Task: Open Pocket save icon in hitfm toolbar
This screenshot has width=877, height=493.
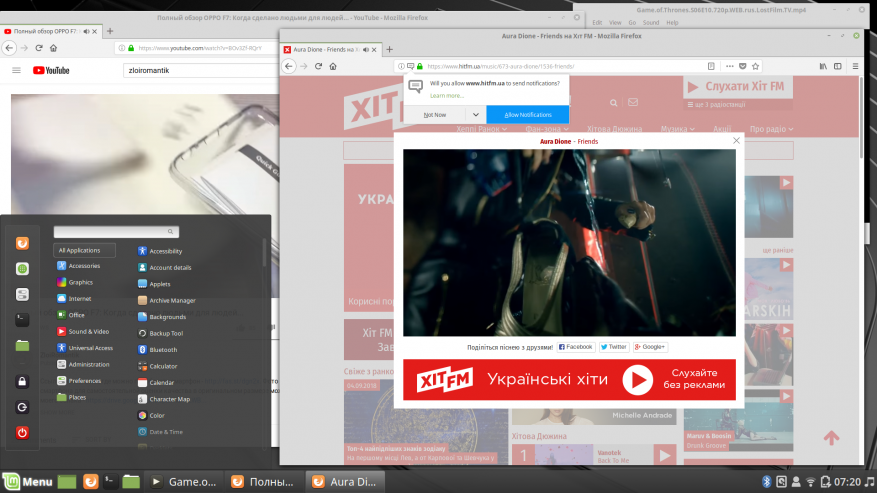Action: pyautogui.click(x=742, y=66)
